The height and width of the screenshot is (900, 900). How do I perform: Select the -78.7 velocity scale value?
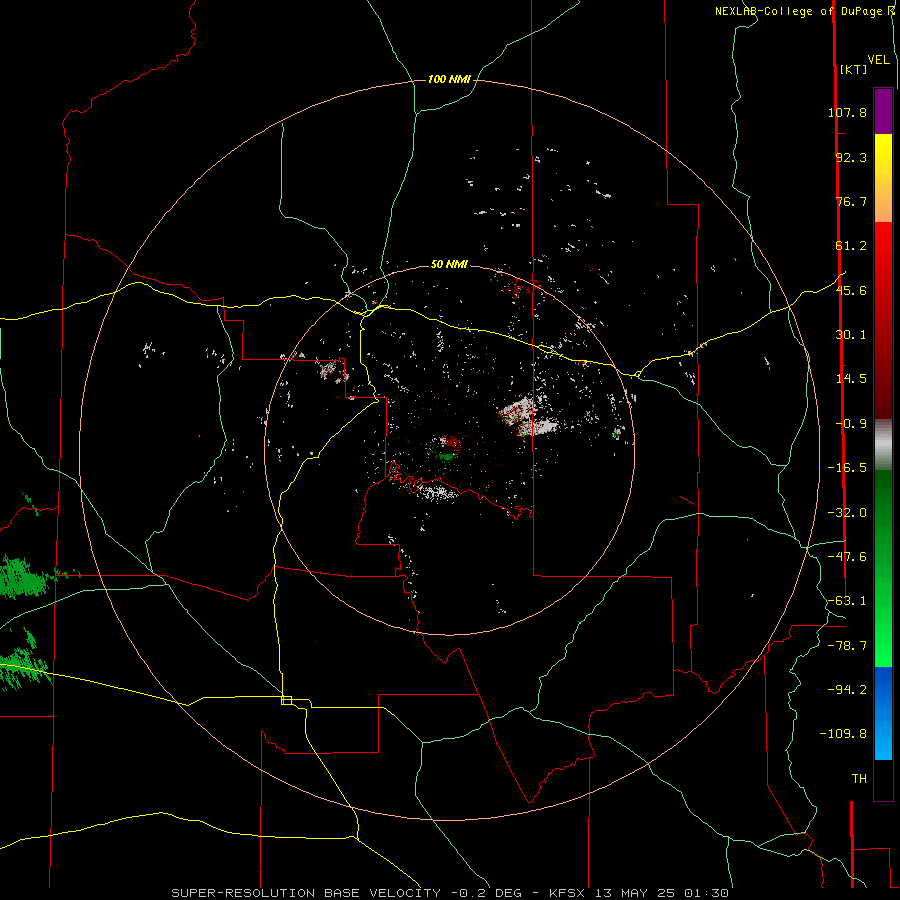click(847, 646)
